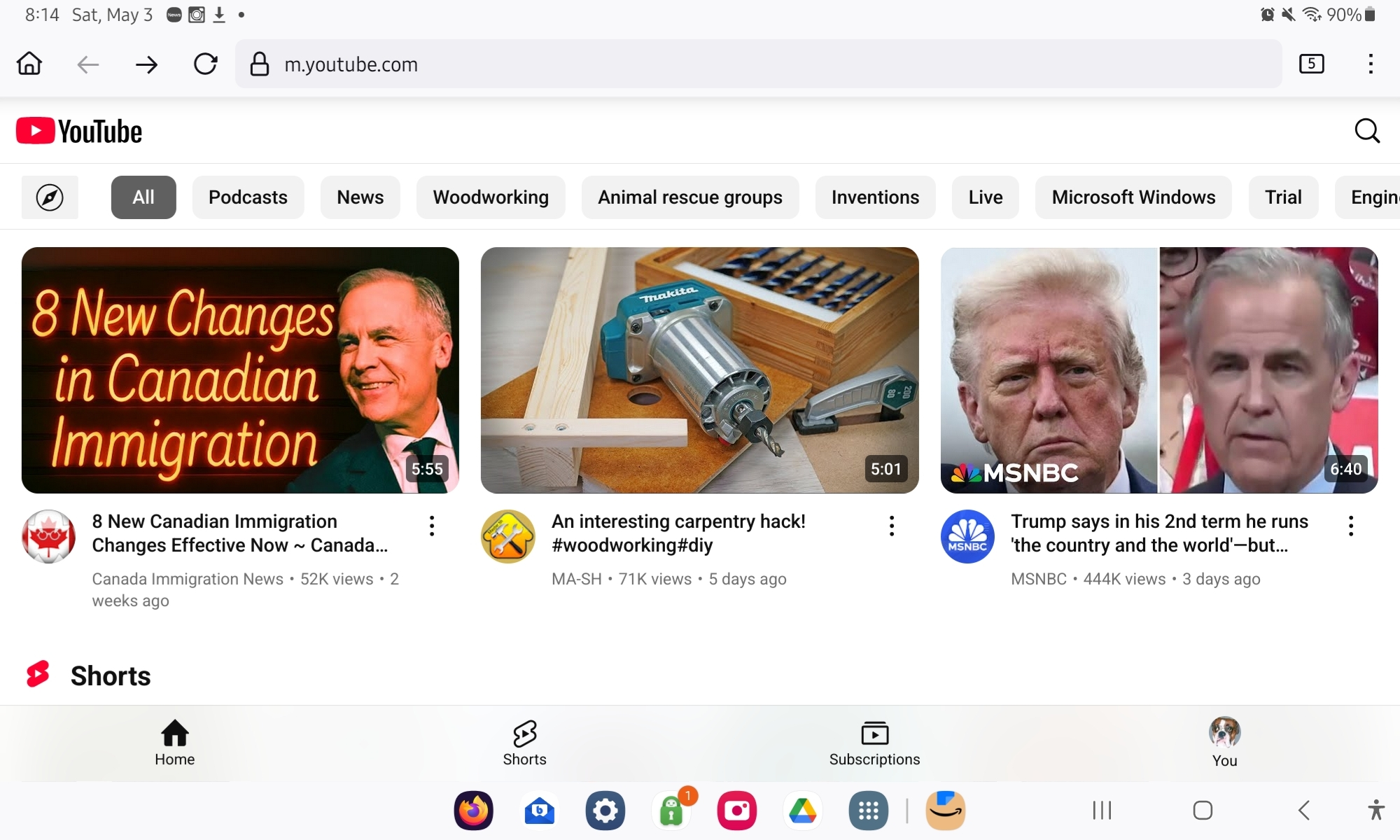Tap the accessibility shortcut icon
The image size is (1400, 840).
pyautogui.click(x=1376, y=810)
